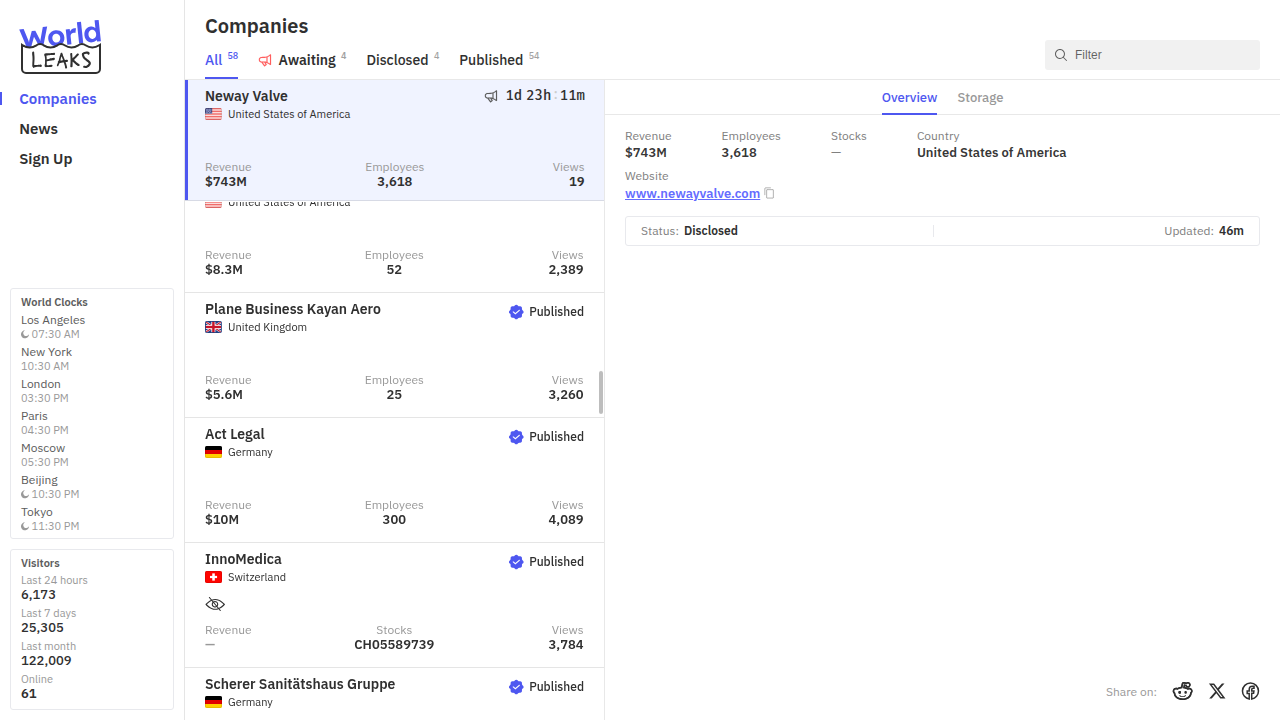1280x720 pixels.
Task: Click United States of America country value in Overview
Action: tap(991, 153)
